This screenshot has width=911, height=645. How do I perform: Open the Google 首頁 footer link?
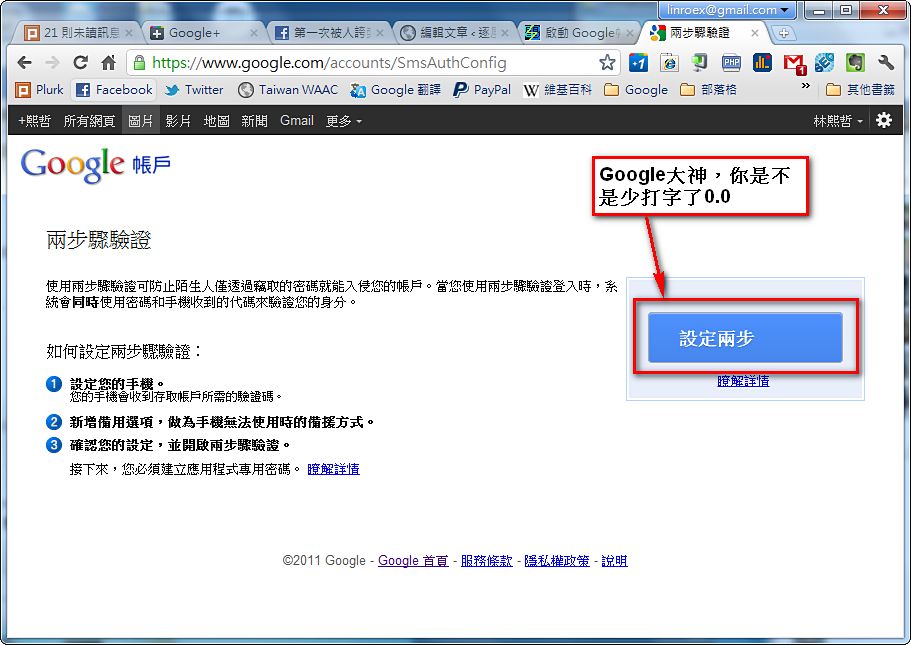[x=413, y=561]
